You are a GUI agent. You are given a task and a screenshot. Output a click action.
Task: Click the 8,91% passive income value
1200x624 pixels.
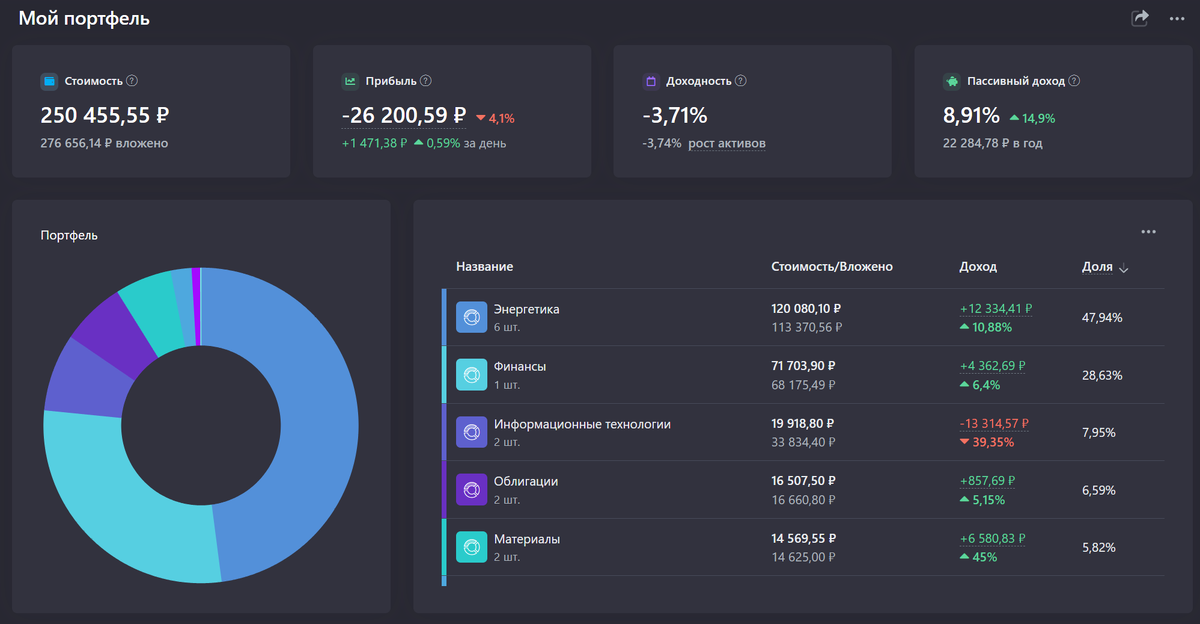[971, 115]
